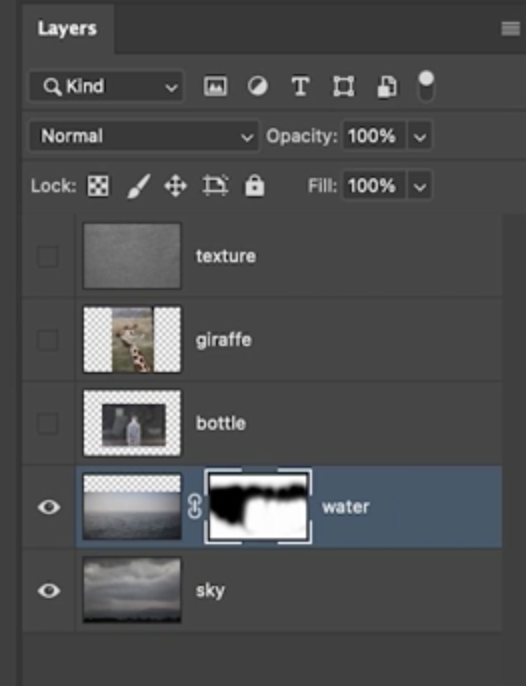Open the Layers panel menu icon

(510, 29)
